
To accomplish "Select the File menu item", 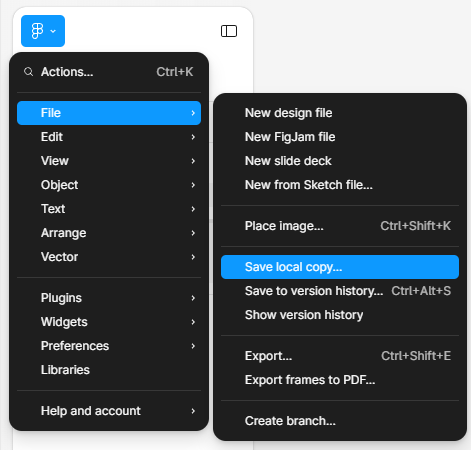I will [x=109, y=113].
